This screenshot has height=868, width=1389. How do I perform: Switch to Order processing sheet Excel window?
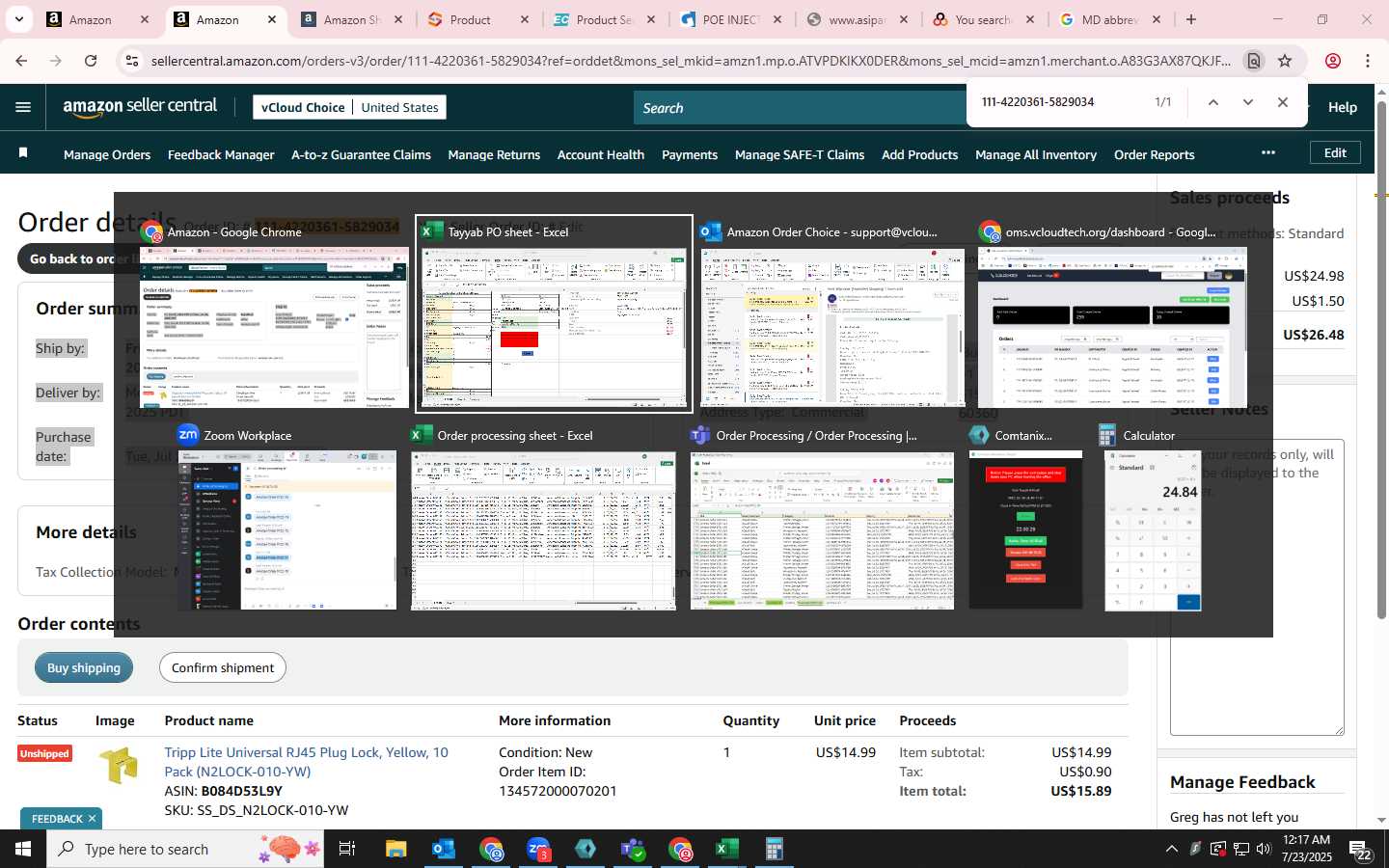tap(544, 518)
